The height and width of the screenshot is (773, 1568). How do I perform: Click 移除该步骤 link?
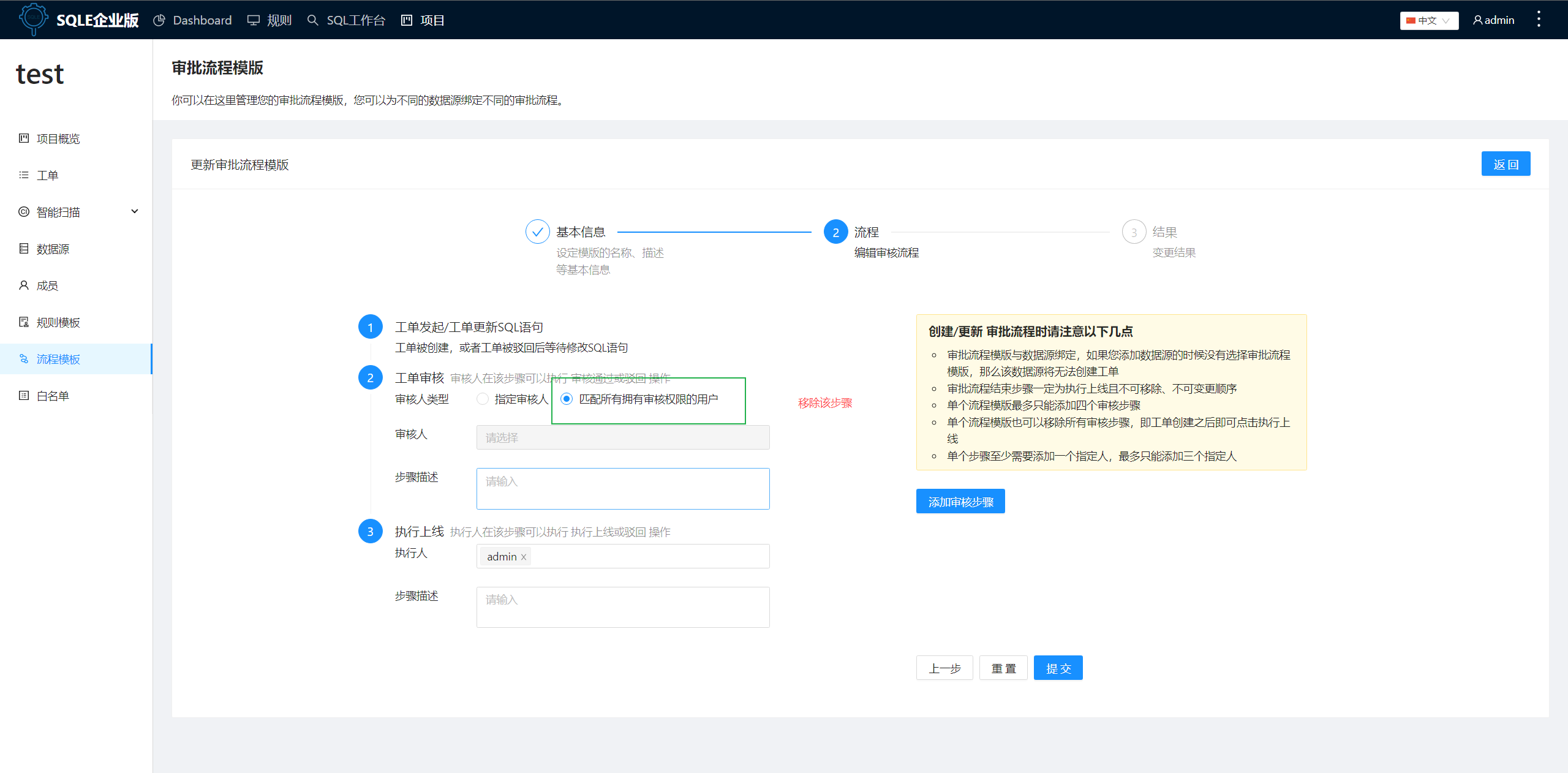point(825,403)
